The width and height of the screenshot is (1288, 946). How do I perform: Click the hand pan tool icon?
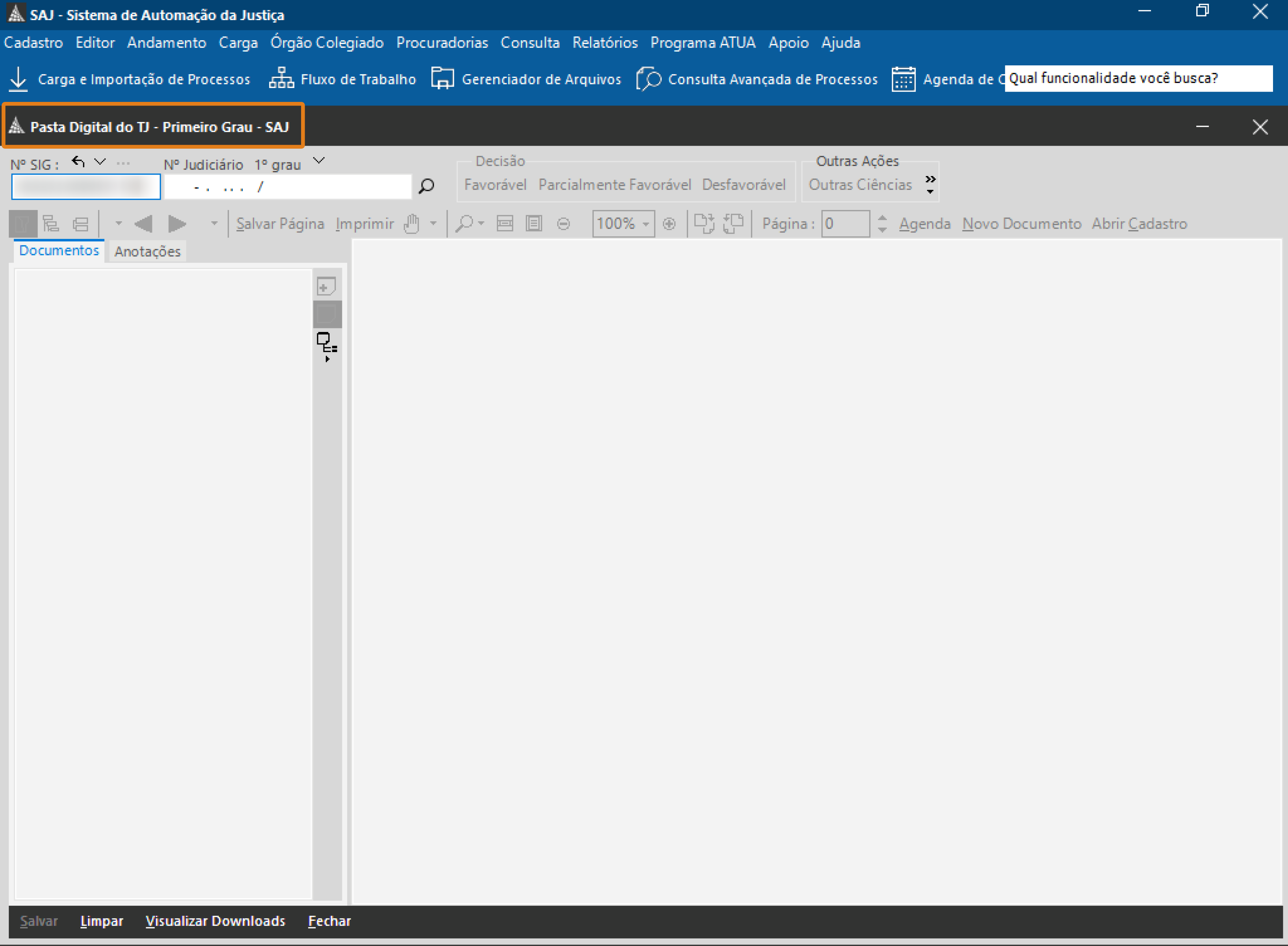[411, 223]
